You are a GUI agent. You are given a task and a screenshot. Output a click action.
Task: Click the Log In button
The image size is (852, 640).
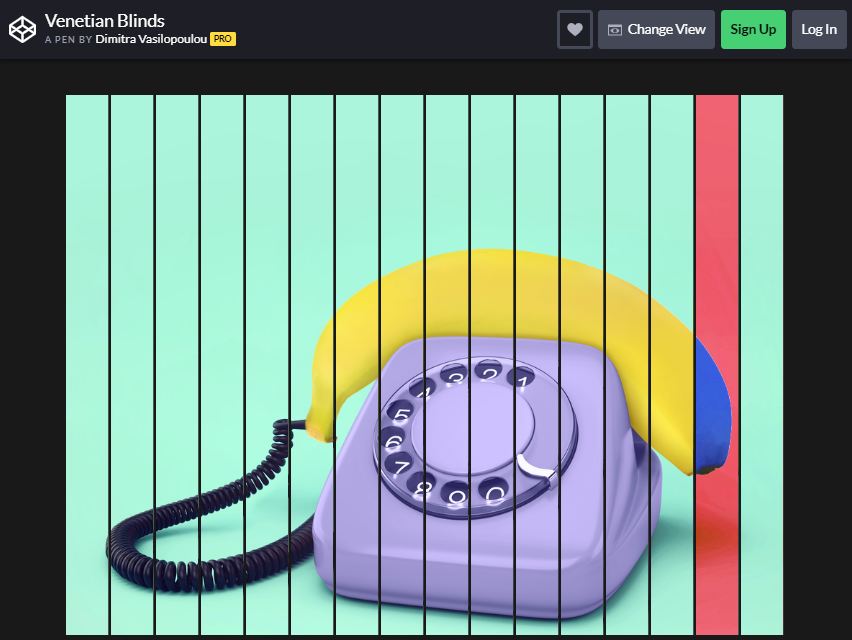819,29
